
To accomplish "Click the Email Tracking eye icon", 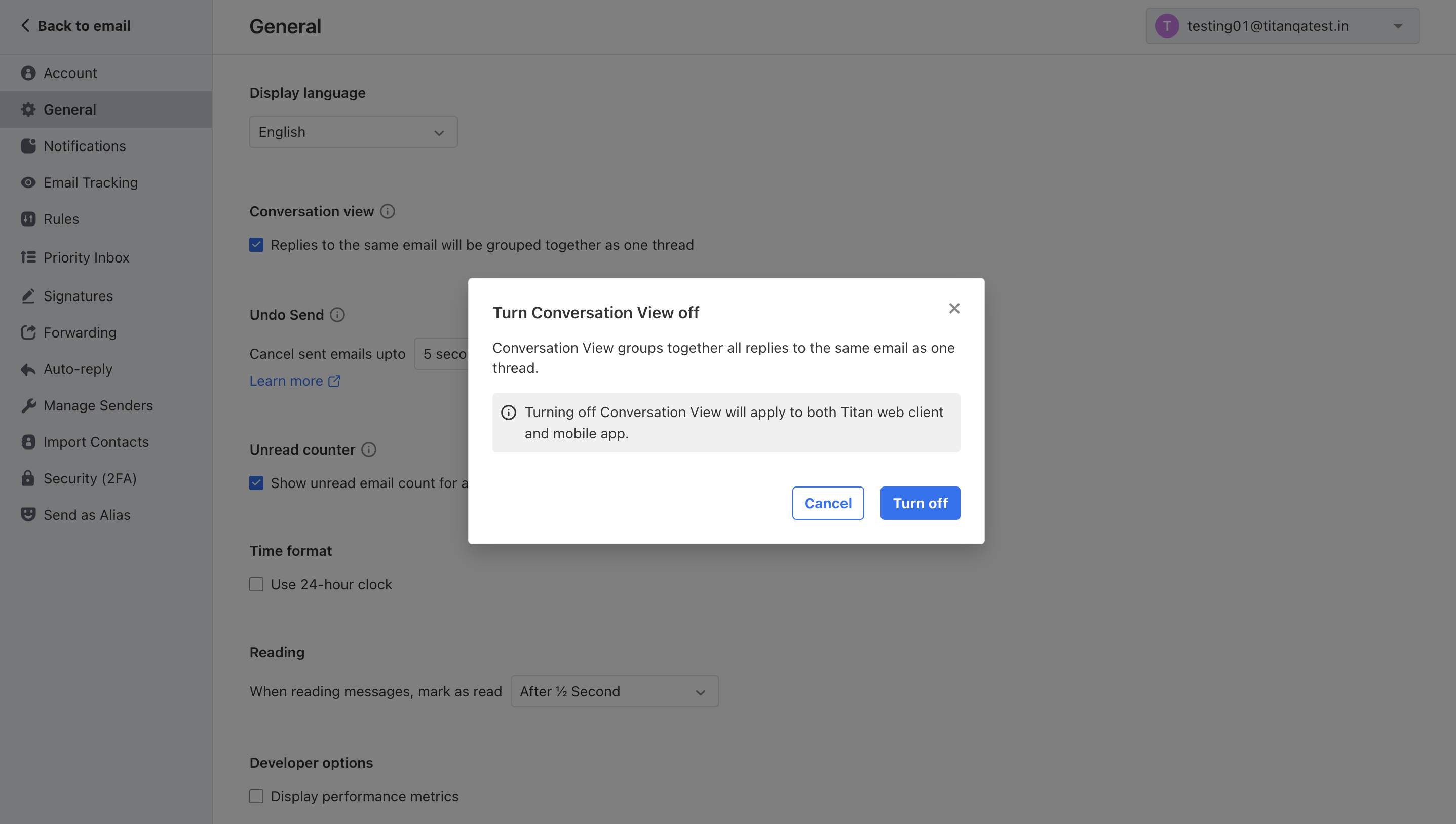I will [x=28, y=182].
